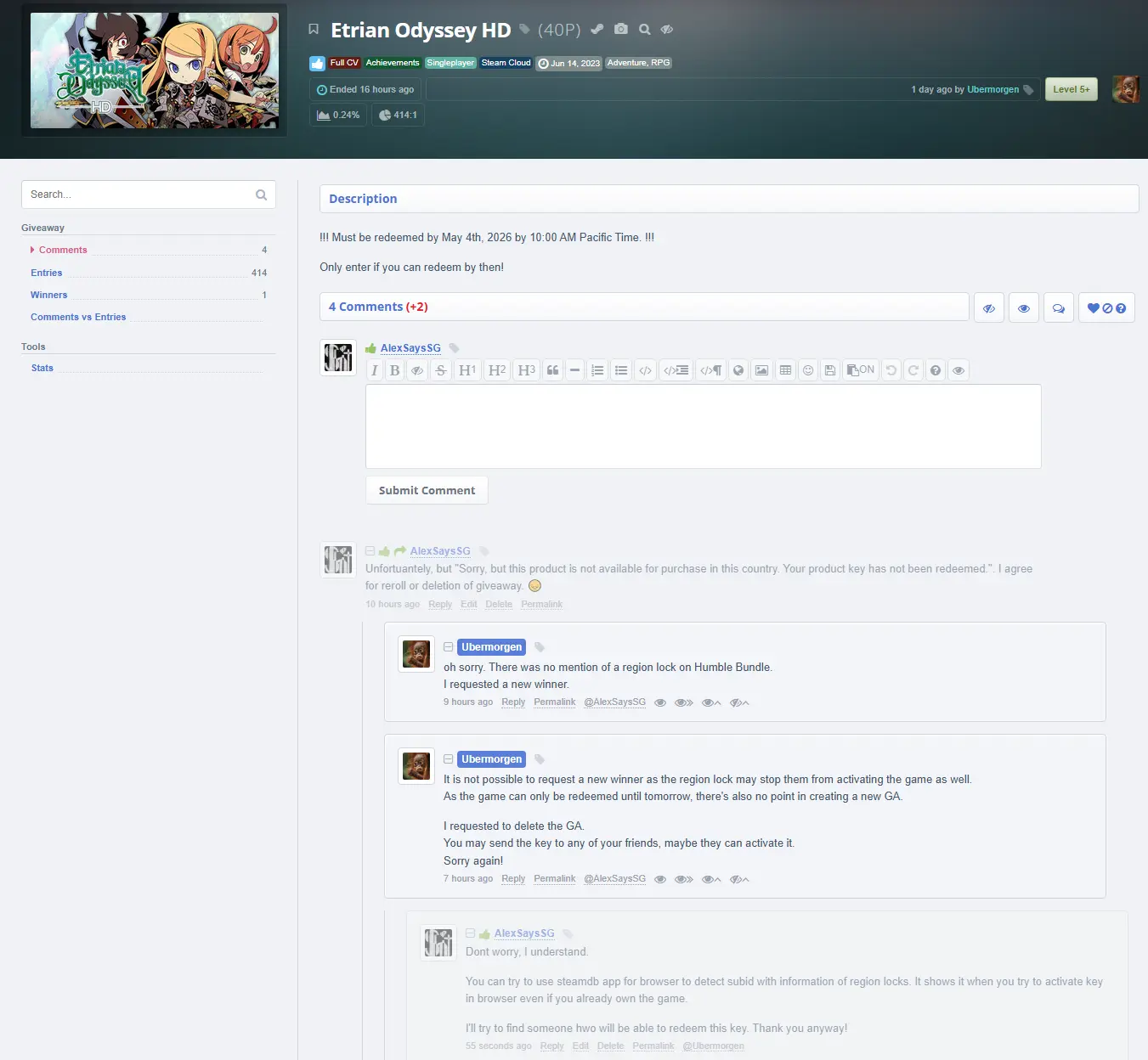Click the camera screenshots icon in the title row

pos(621,30)
